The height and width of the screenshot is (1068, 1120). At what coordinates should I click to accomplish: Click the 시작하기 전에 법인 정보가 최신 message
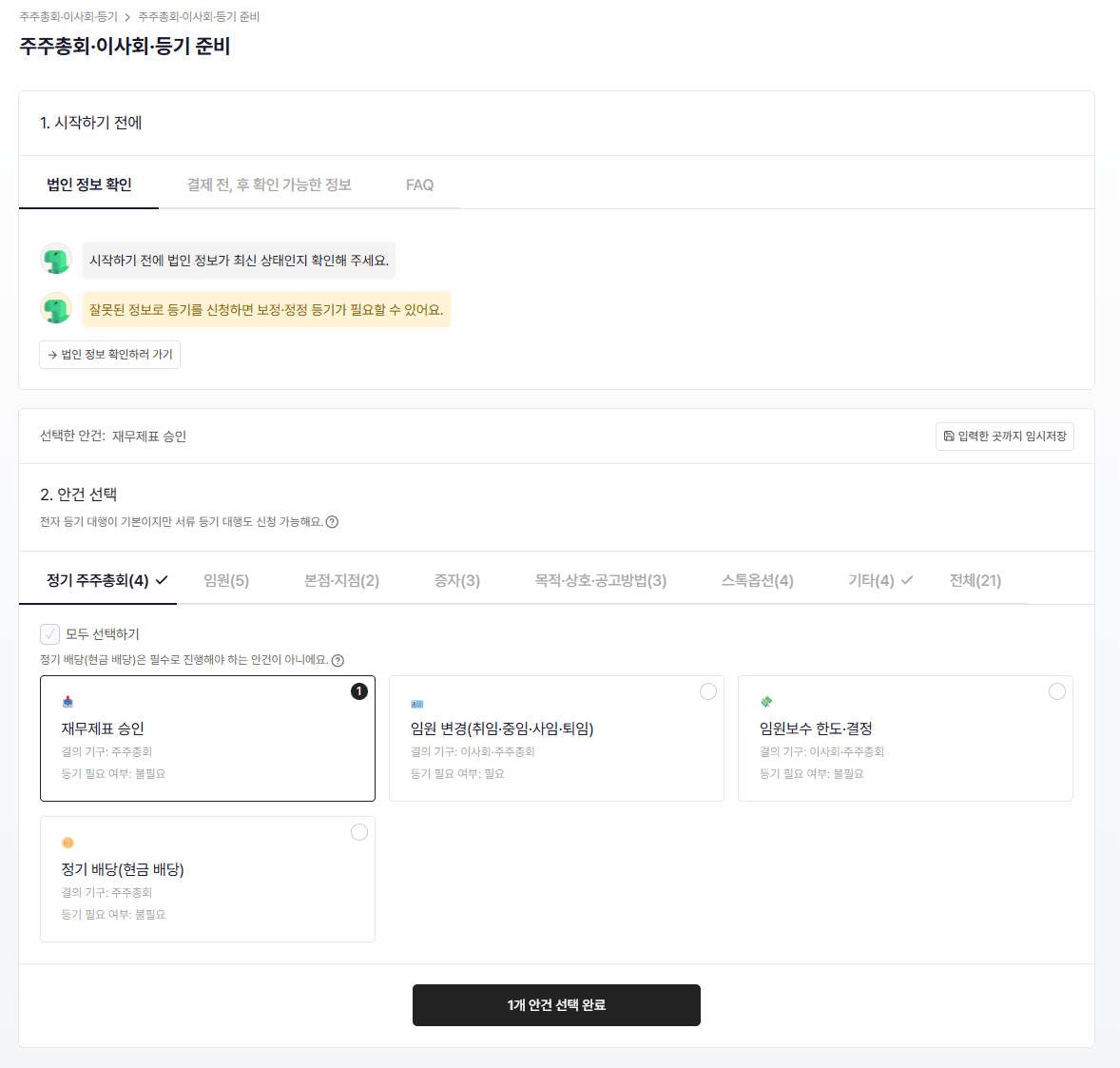point(239,261)
